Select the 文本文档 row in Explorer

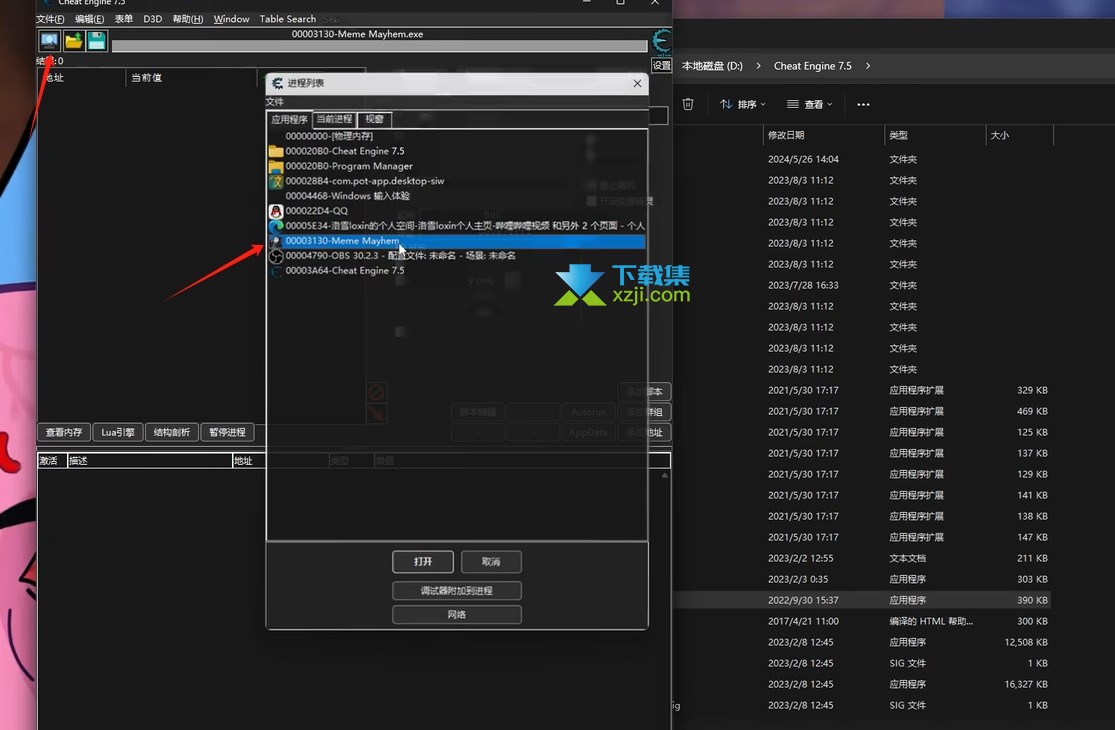point(862,559)
